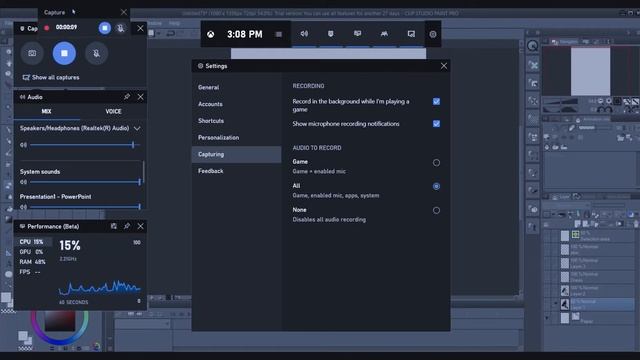Pin the Audio widget
640x360 pixels.
point(127,97)
